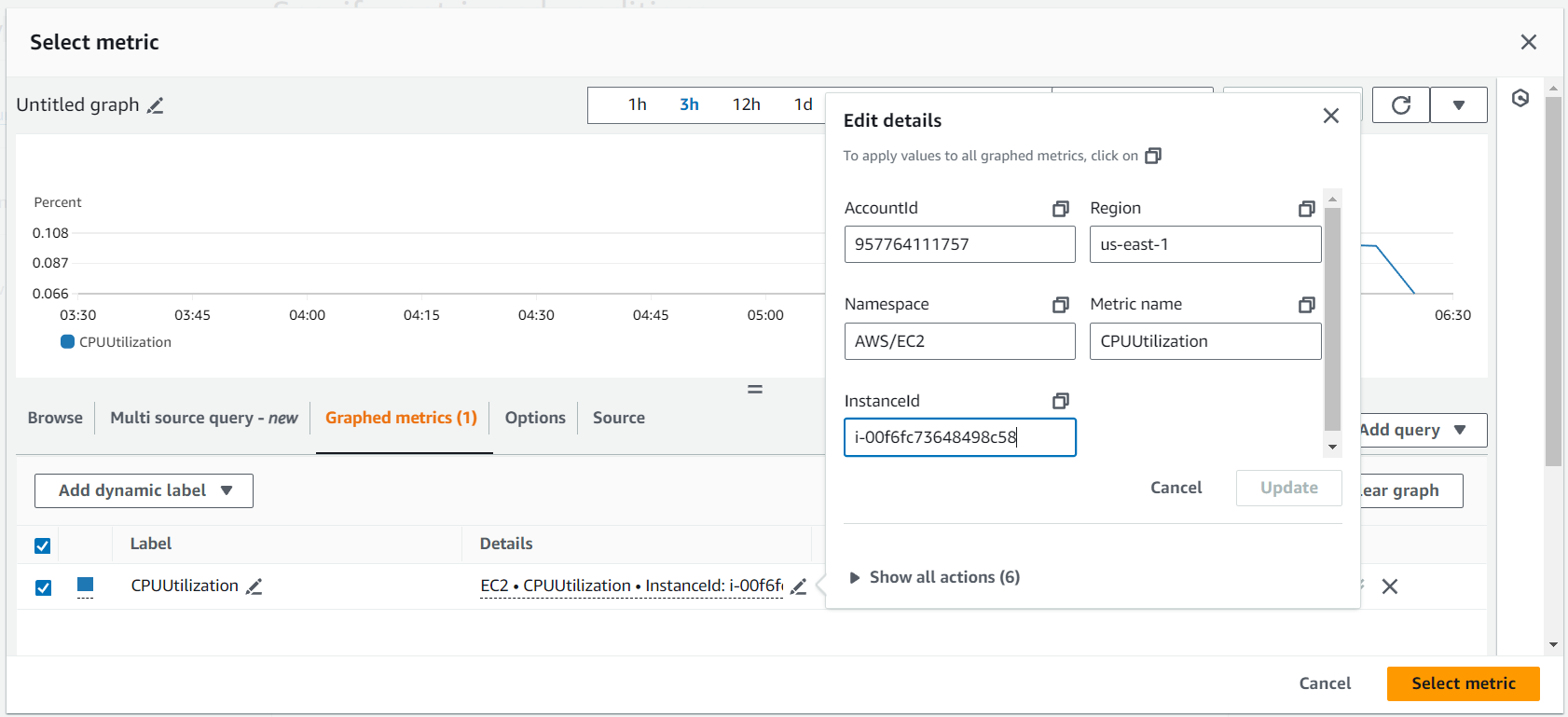
Task: Open the Options tab
Action: (x=535, y=418)
